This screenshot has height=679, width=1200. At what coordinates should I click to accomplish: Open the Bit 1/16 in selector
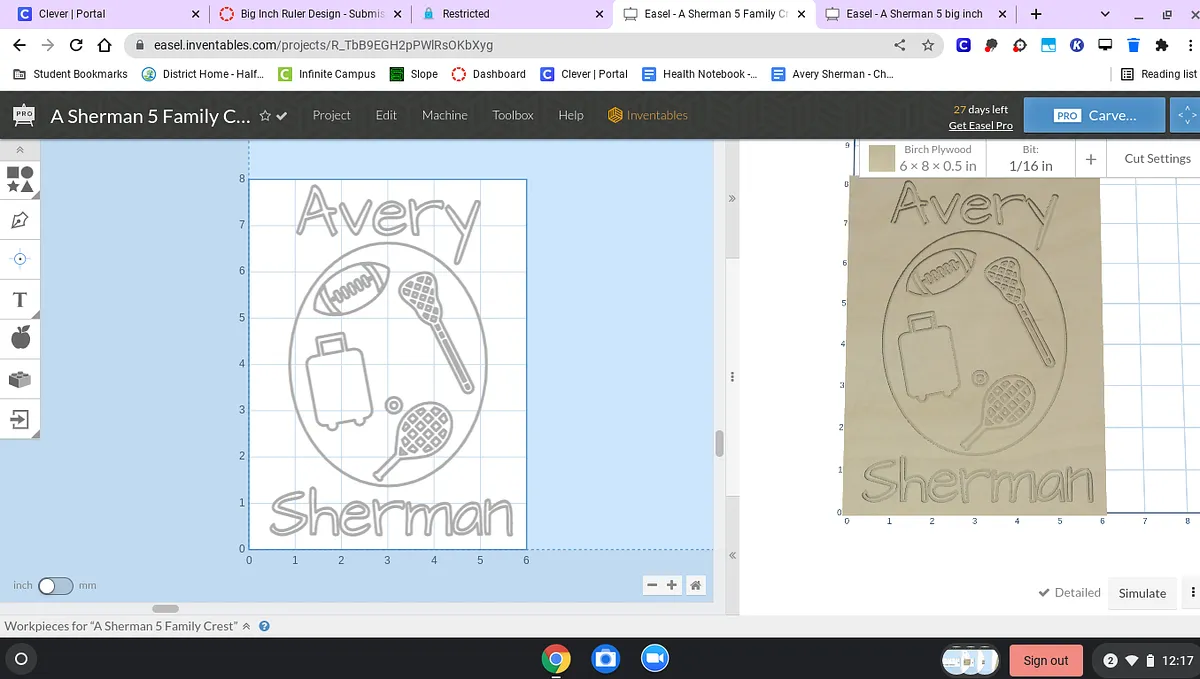coord(1030,159)
